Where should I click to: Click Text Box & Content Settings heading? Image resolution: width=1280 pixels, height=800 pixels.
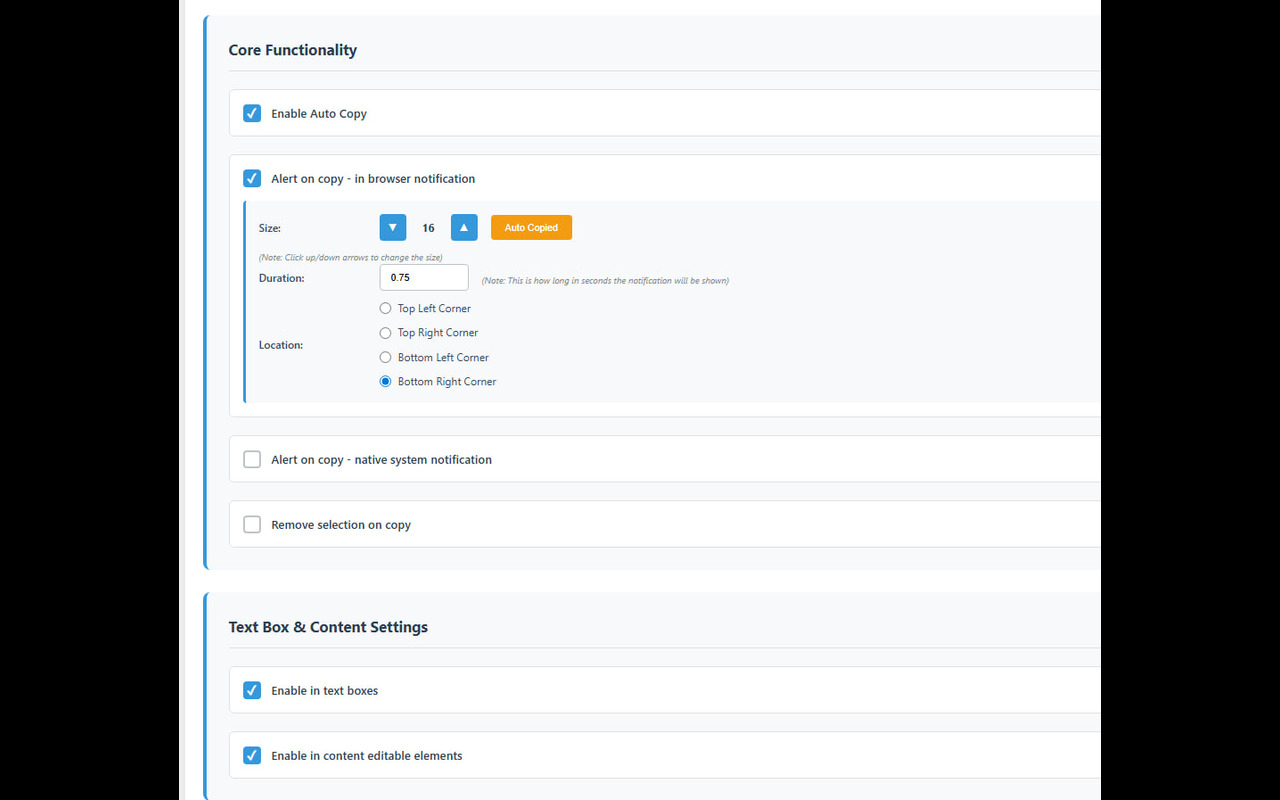pyautogui.click(x=328, y=627)
